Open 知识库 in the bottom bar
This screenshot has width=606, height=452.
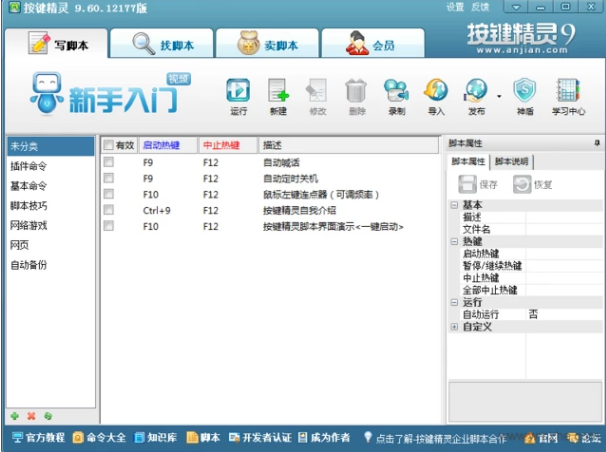tap(155, 438)
